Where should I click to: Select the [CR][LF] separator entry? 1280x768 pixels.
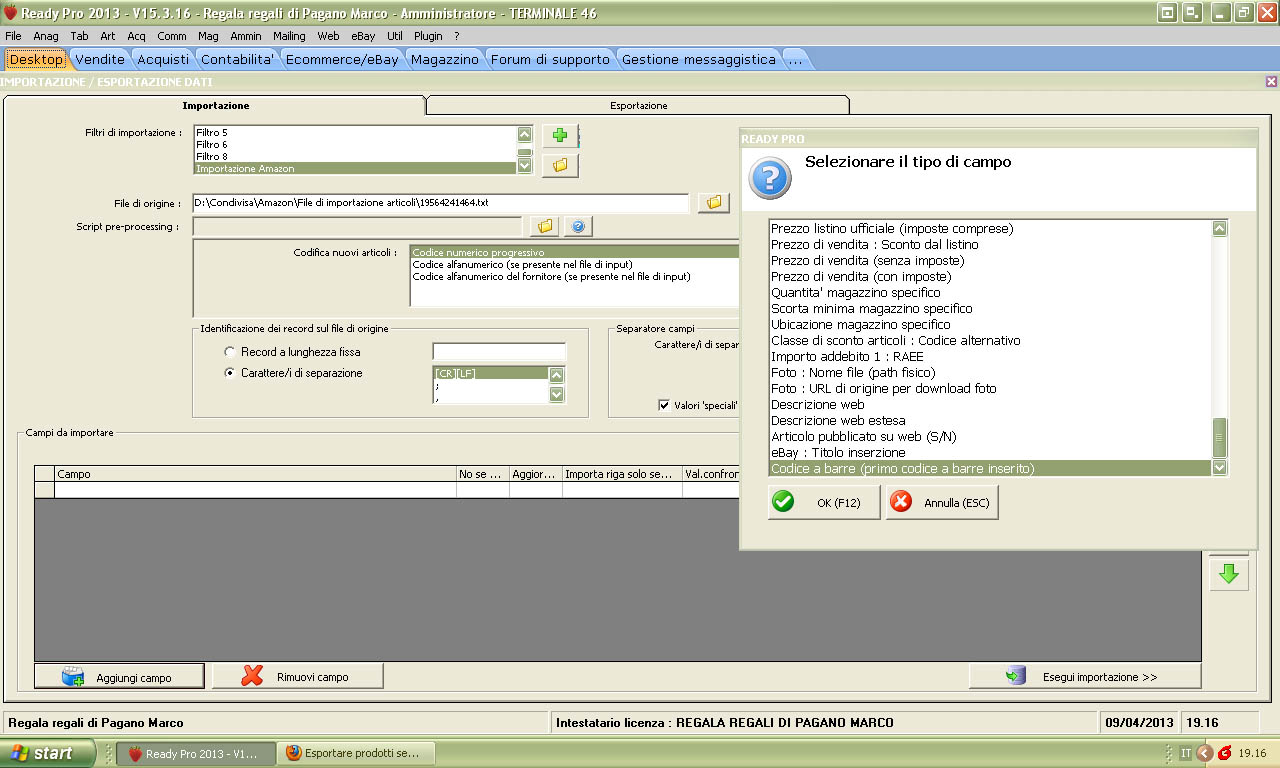[x=490, y=373]
